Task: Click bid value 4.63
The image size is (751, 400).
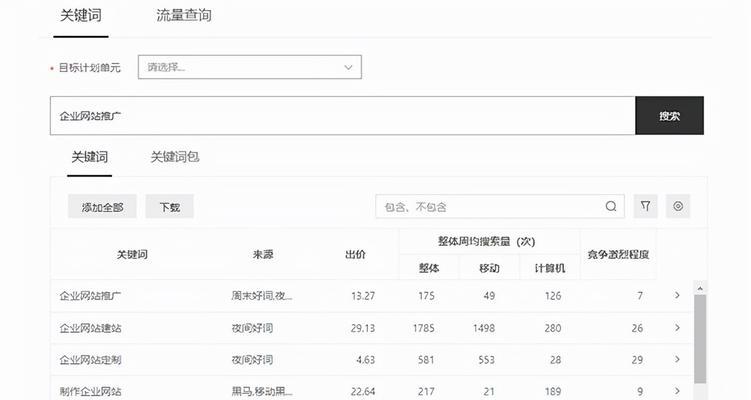Action: [365, 360]
